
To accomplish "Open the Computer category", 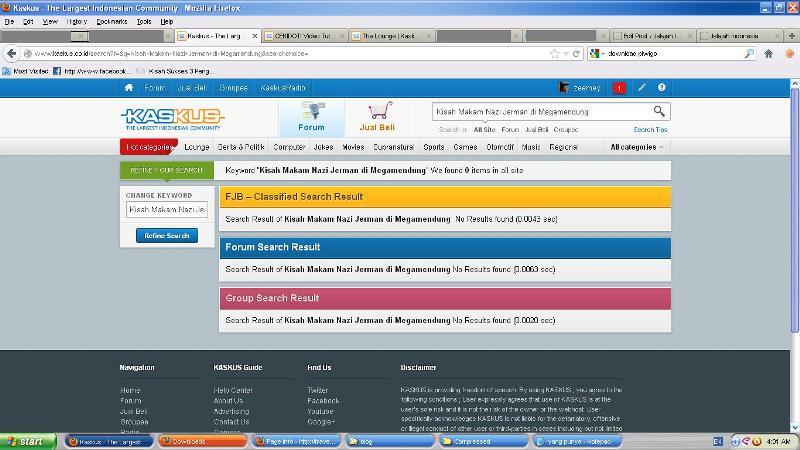I will 289,147.
